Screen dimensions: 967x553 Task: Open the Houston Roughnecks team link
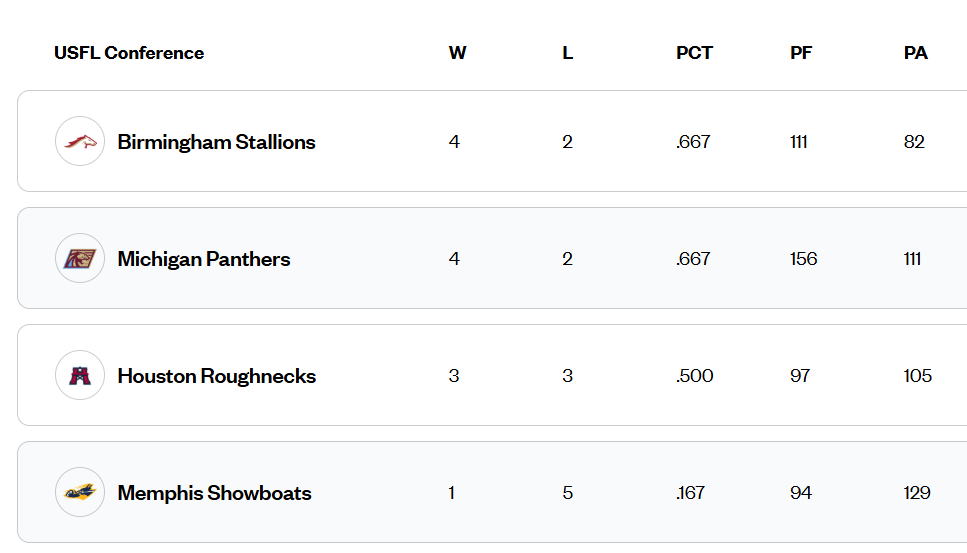click(x=216, y=376)
